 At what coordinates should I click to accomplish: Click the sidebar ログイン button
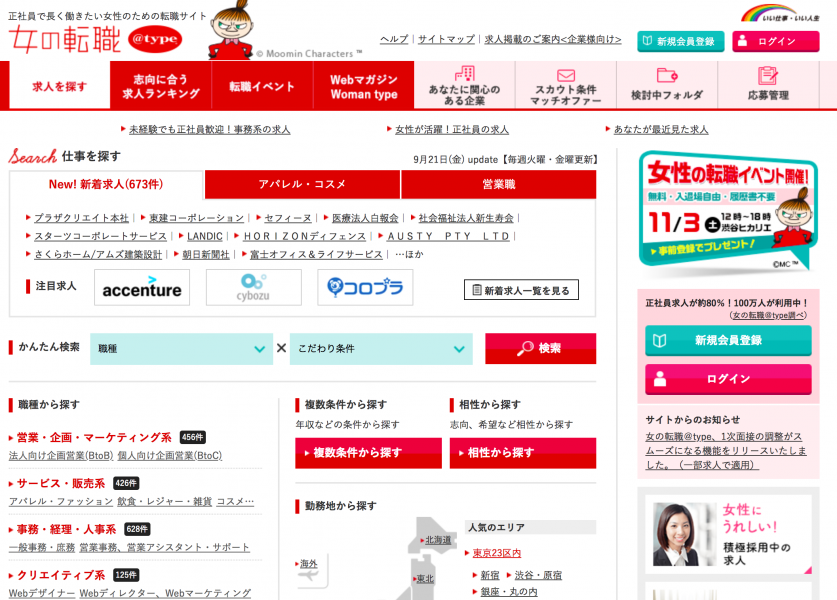(728, 379)
